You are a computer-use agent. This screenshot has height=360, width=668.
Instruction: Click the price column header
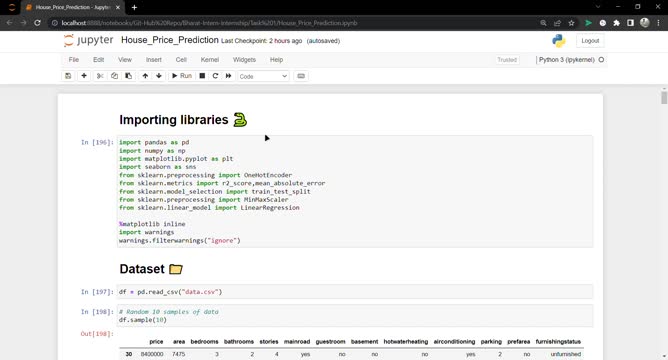(156, 342)
